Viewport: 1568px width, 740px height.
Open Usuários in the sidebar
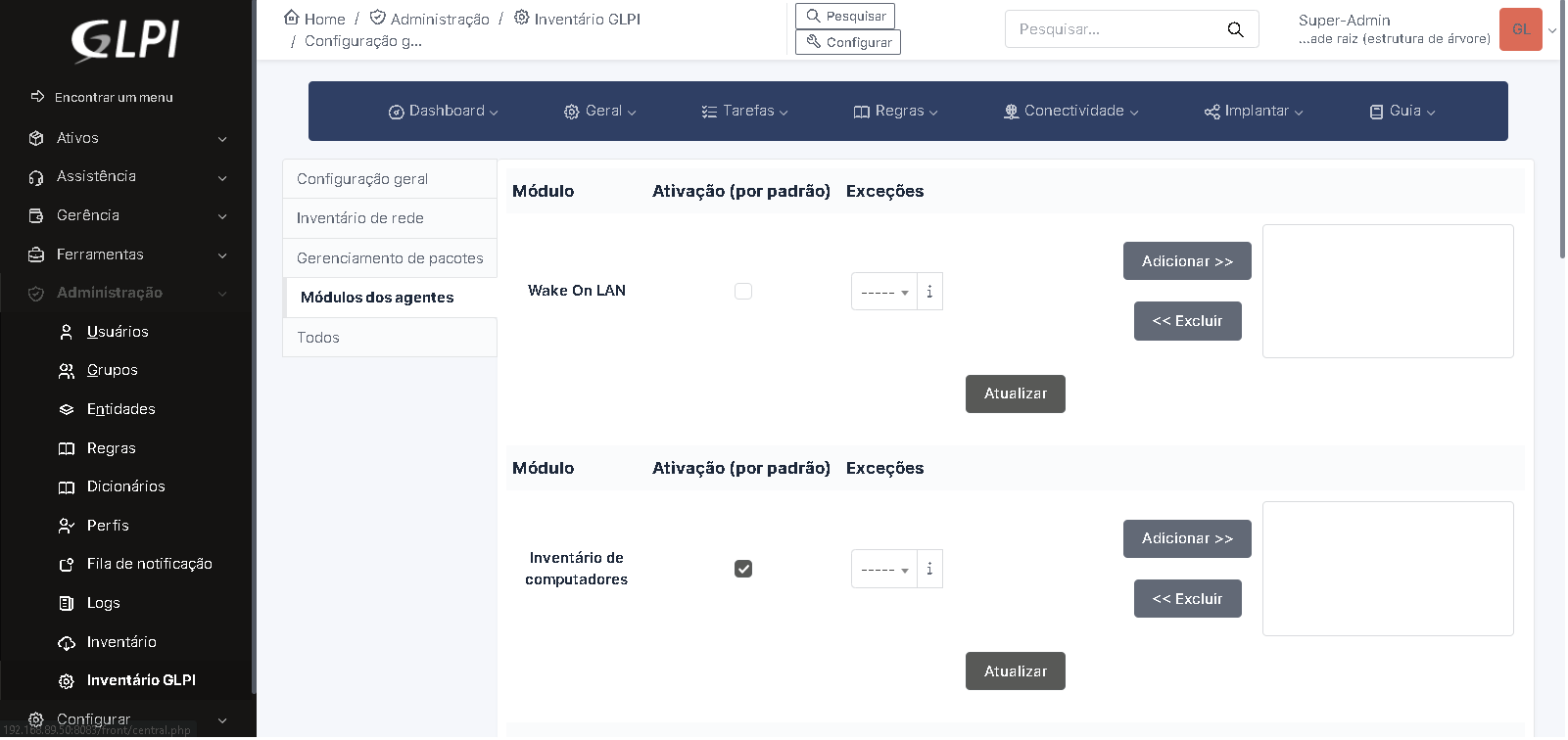[118, 332]
